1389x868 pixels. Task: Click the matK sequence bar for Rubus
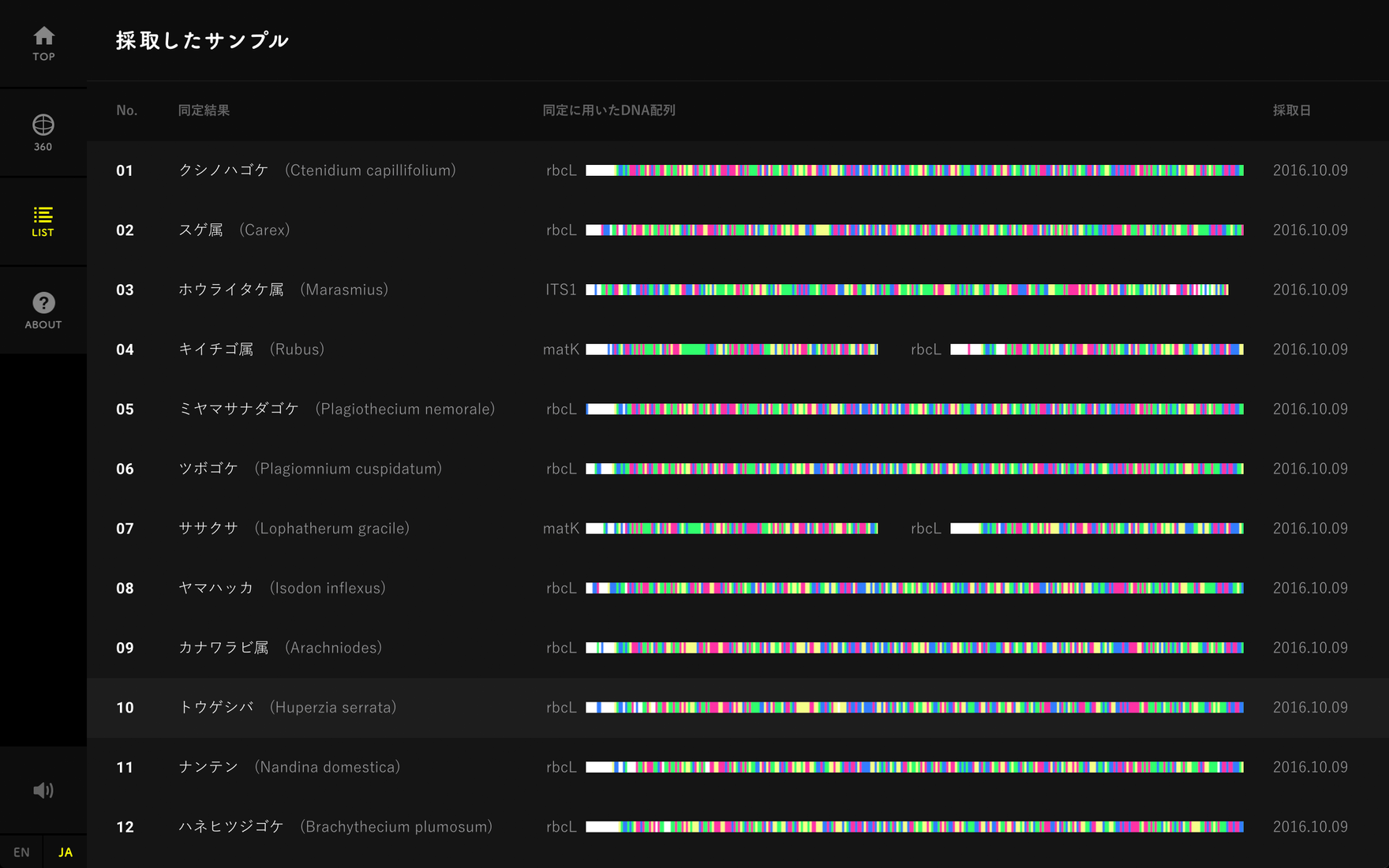coord(731,350)
